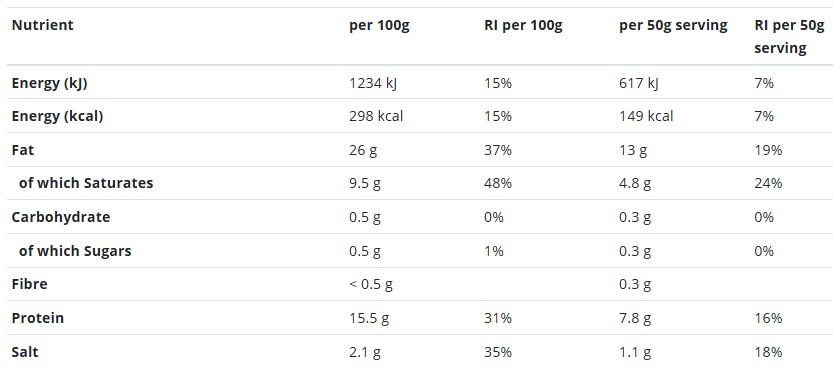Select the per 100g column header
The width and height of the screenshot is (833, 389).
[x=379, y=26]
